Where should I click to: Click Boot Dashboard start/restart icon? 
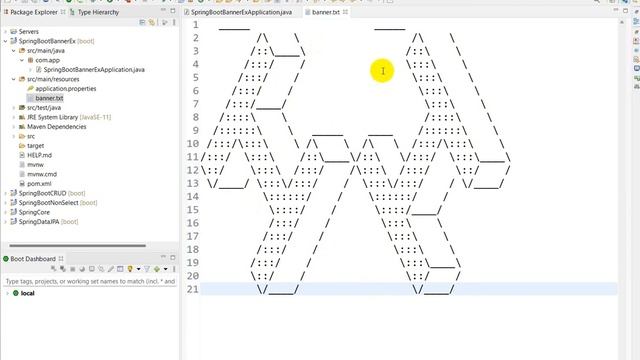click(x=53, y=269)
